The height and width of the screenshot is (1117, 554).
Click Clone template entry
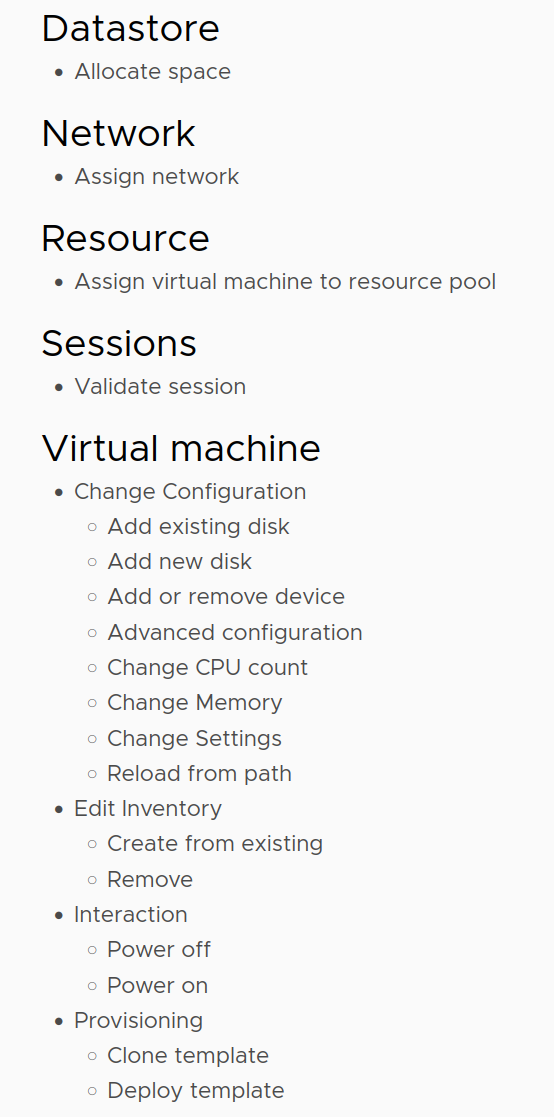(x=188, y=1056)
